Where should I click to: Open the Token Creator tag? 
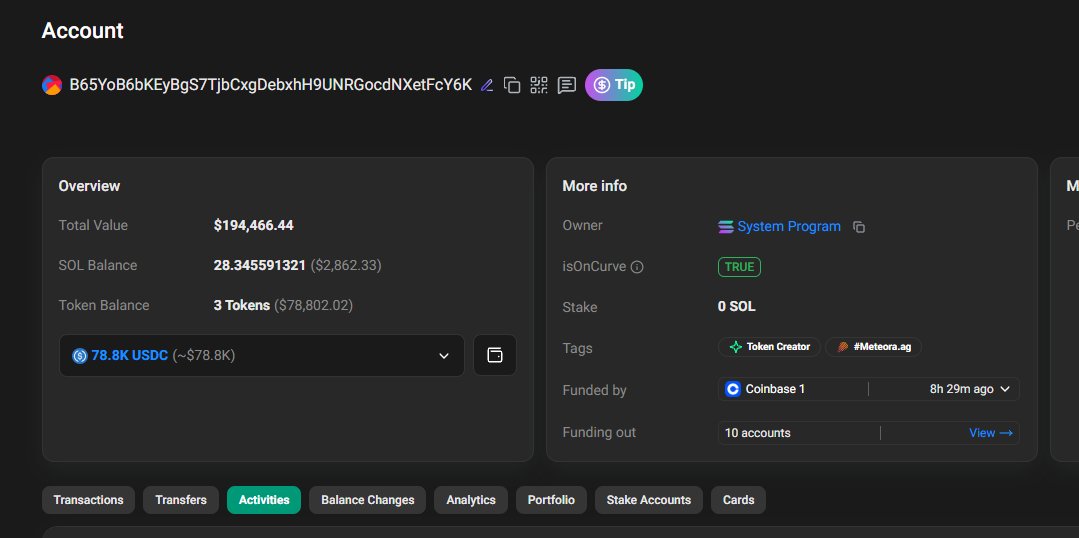(769, 347)
